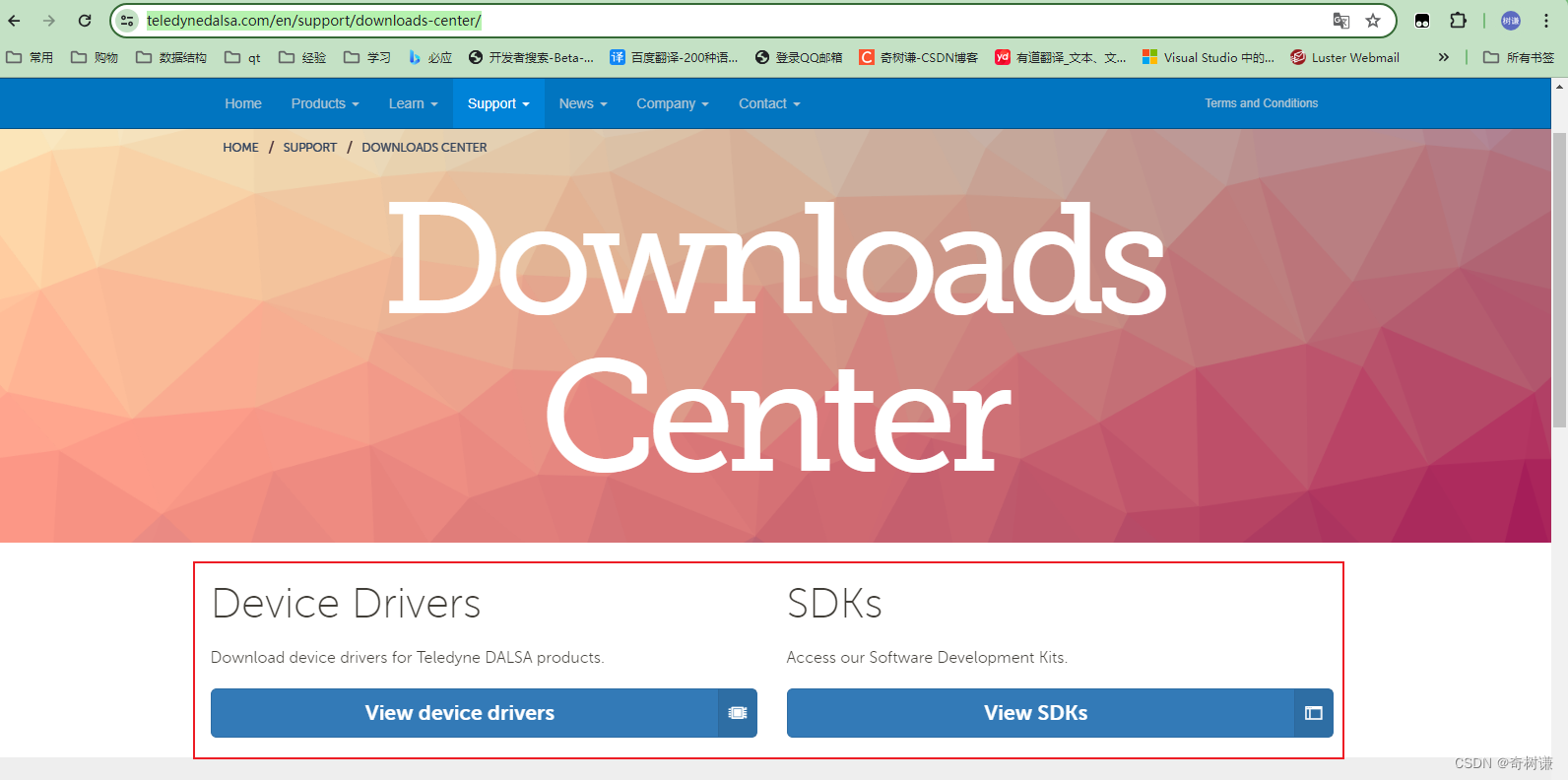Open Chrome's three-dot menu
This screenshot has width=1568, height=780.
(1546, 21)
